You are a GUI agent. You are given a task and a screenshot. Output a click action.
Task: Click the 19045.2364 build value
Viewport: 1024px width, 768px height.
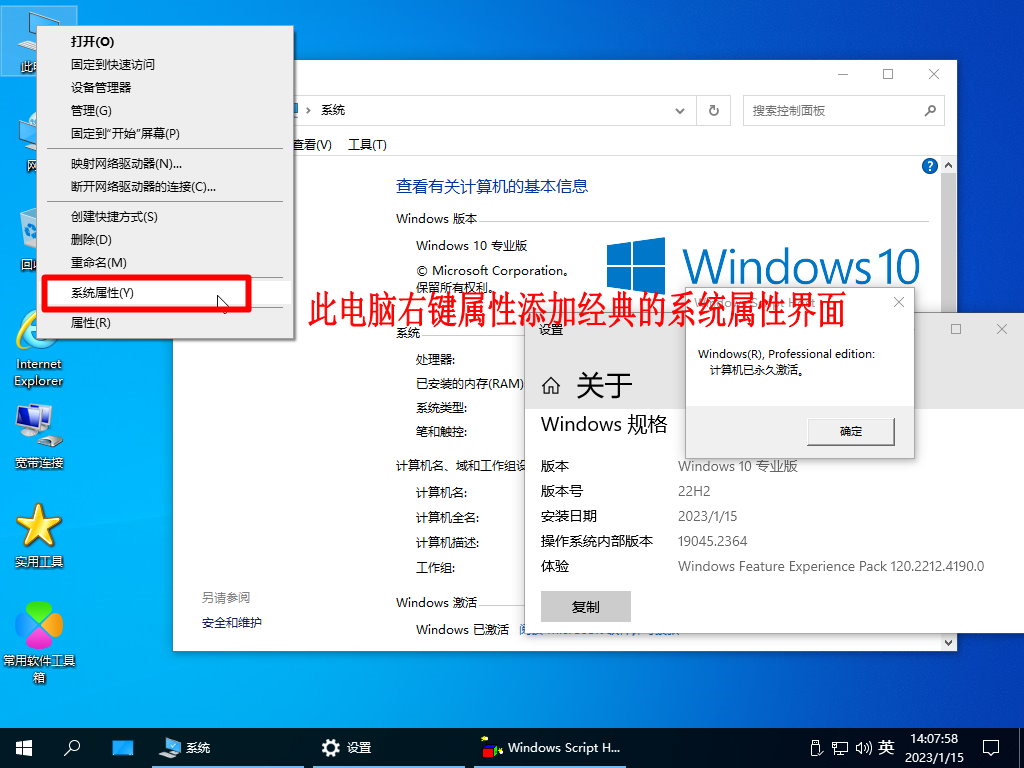point(712,541)
